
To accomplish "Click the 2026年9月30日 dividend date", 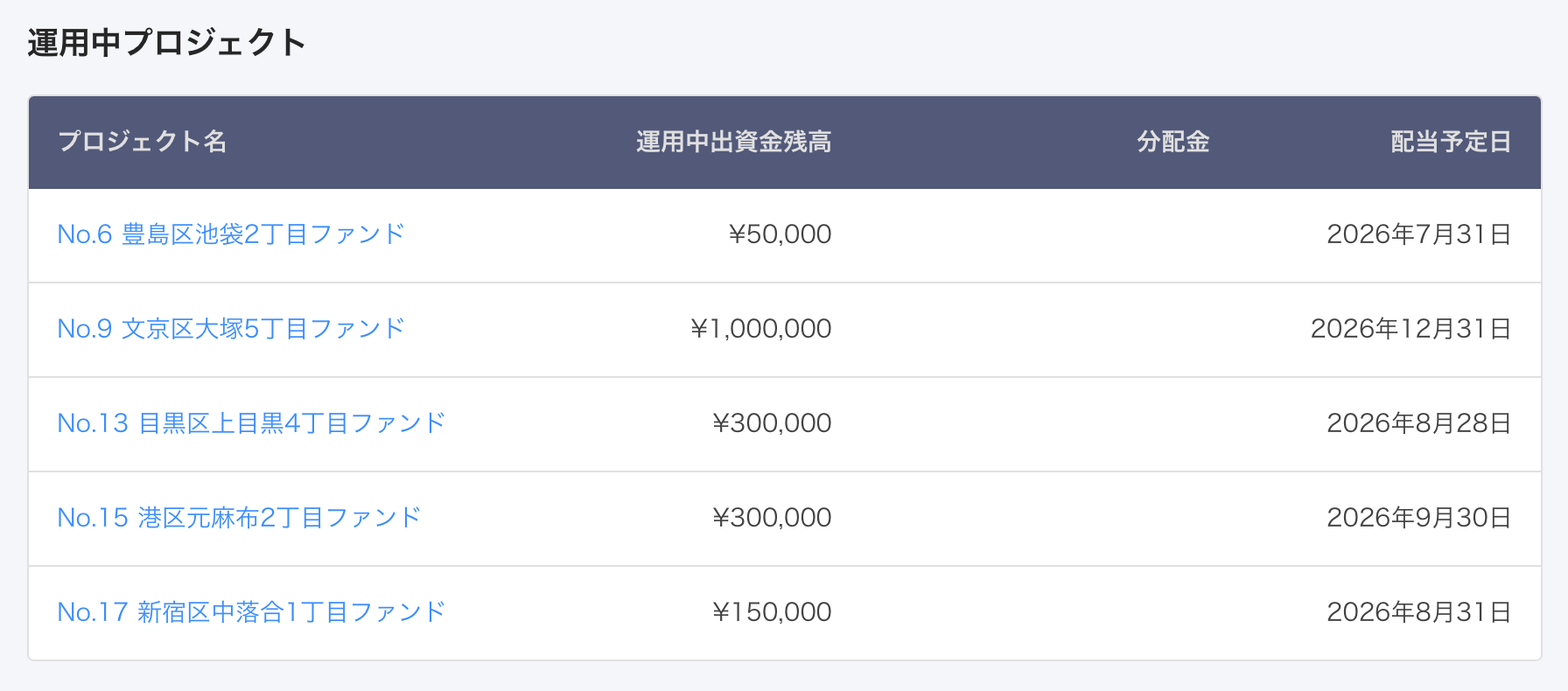I will click(x=1418, y=518).
